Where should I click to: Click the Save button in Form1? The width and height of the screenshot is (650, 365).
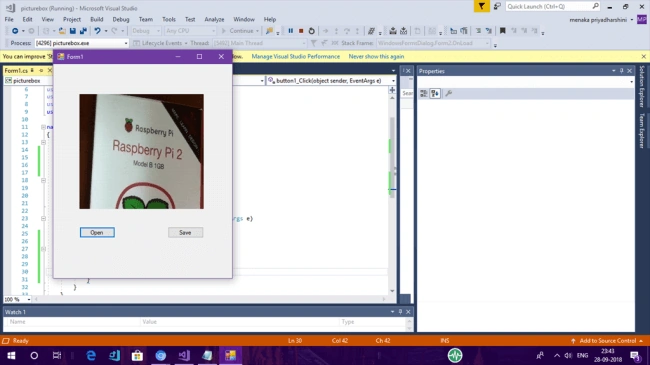(x=185, y=233)
